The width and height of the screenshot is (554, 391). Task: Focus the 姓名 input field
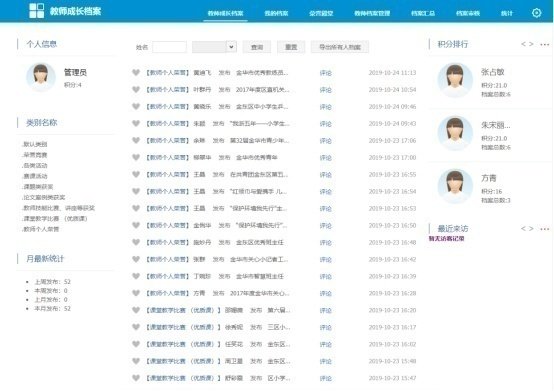(169, 47)
